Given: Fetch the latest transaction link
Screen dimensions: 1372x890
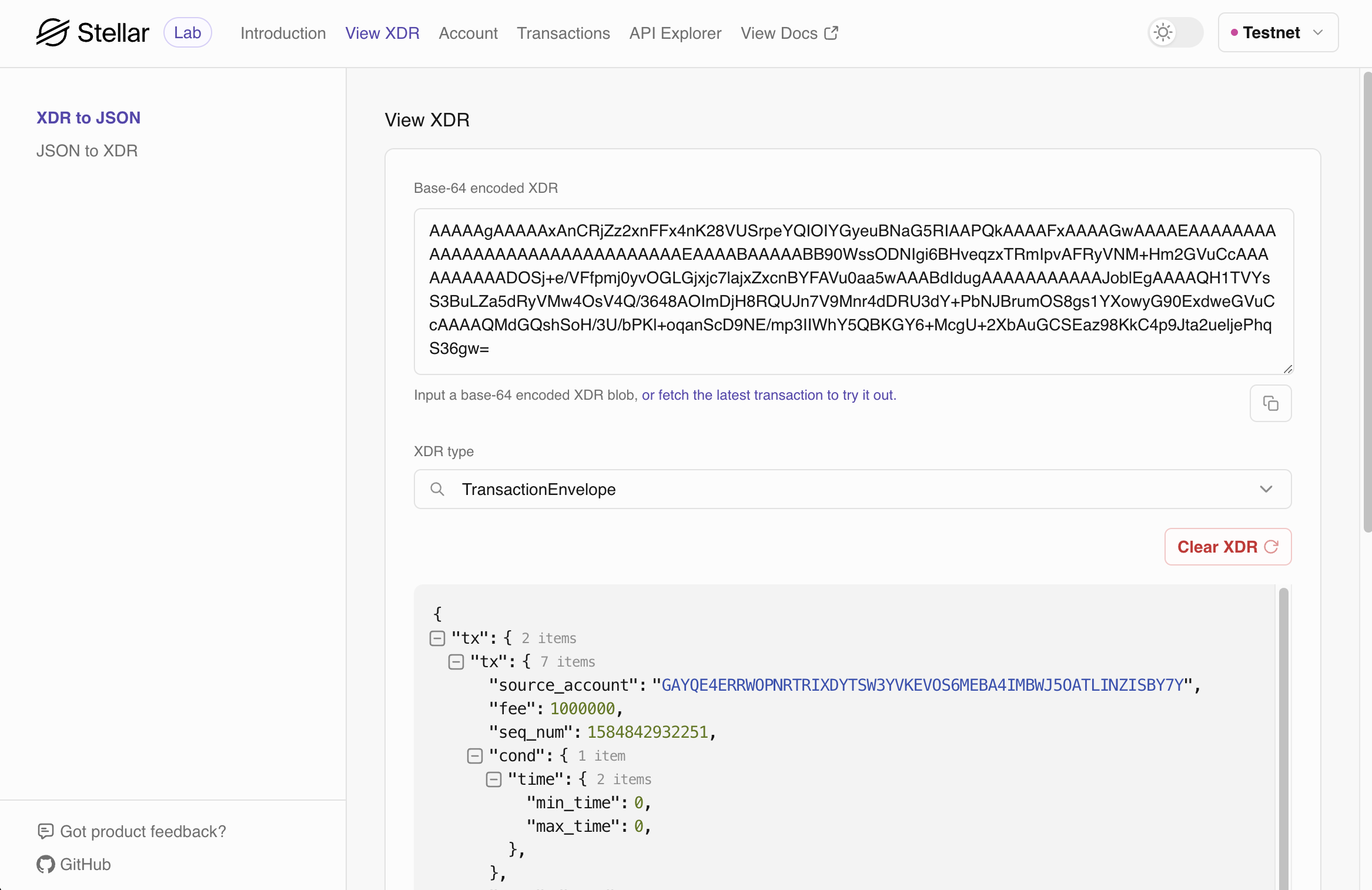Looking at the screenshot, I should pyautogui.click(x=769, y=395).
